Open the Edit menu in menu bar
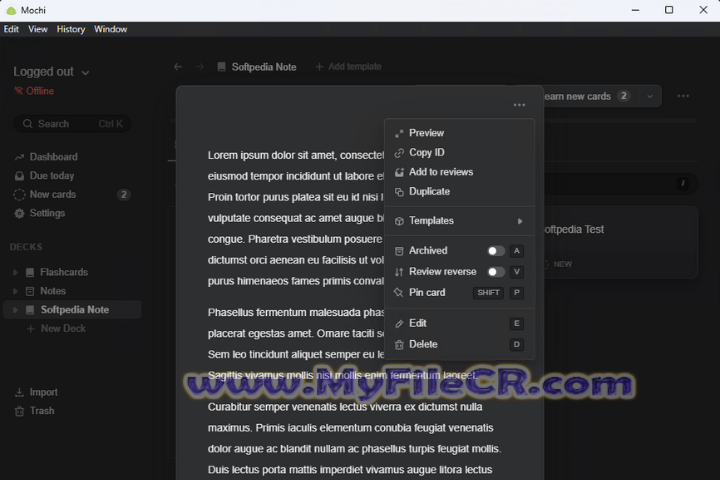The height and width of the screenshot is (480, 720). point(11,29)
